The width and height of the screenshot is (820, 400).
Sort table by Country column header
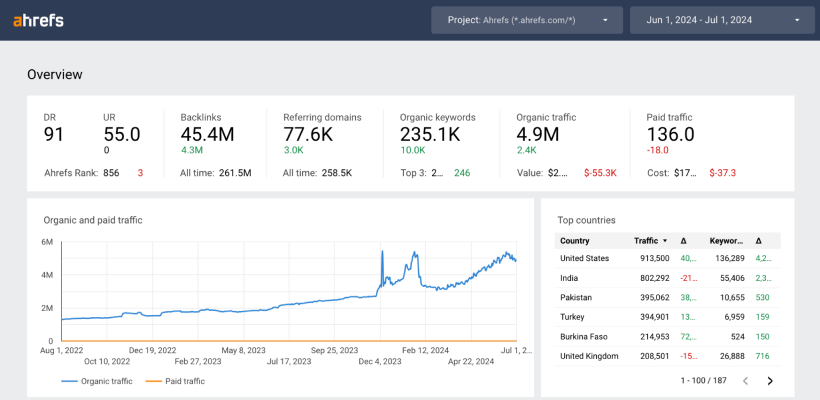tap(575, 241)
